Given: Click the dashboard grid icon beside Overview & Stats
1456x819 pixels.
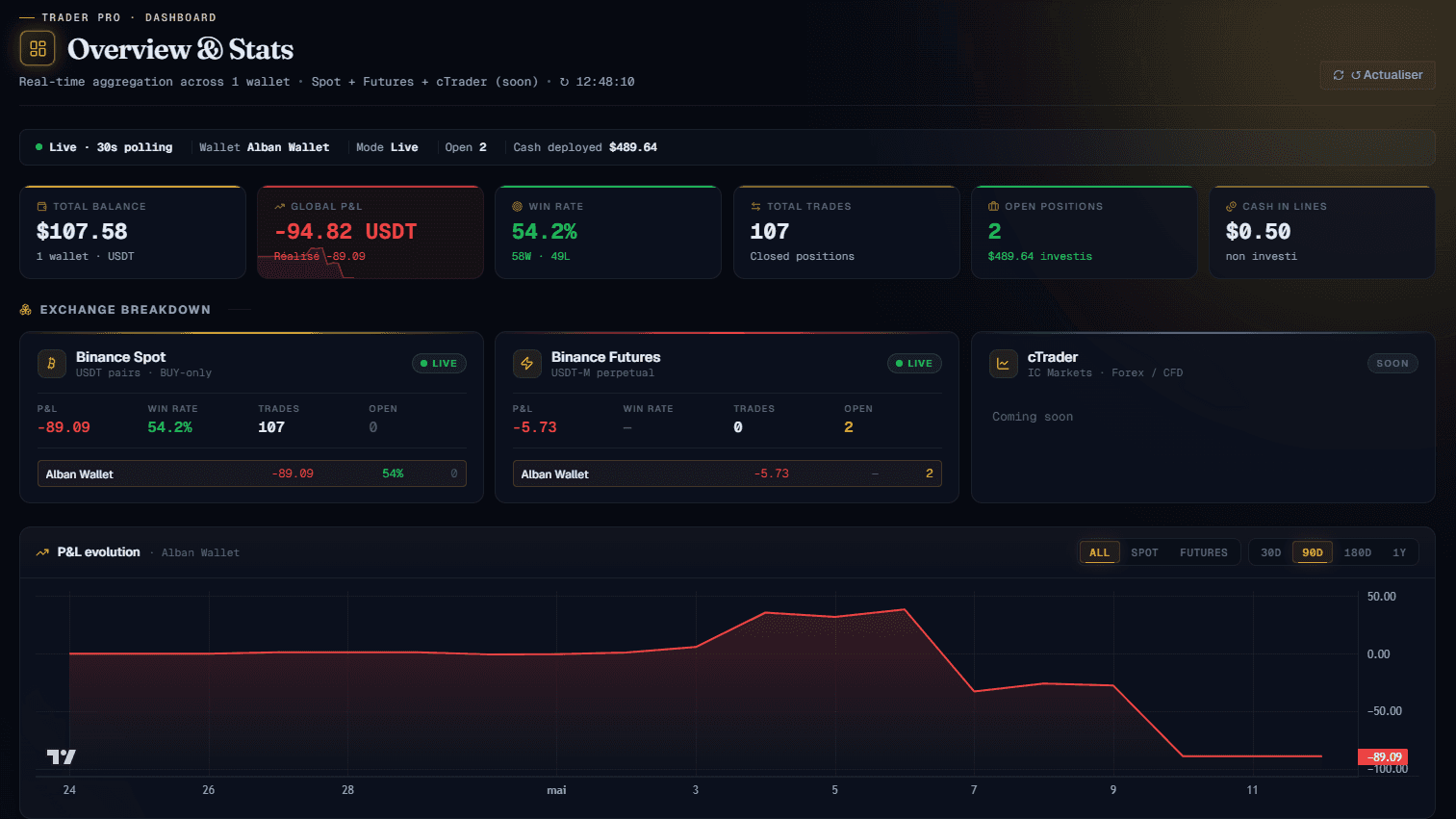Looking at the screenshot, I should point(38,48).
